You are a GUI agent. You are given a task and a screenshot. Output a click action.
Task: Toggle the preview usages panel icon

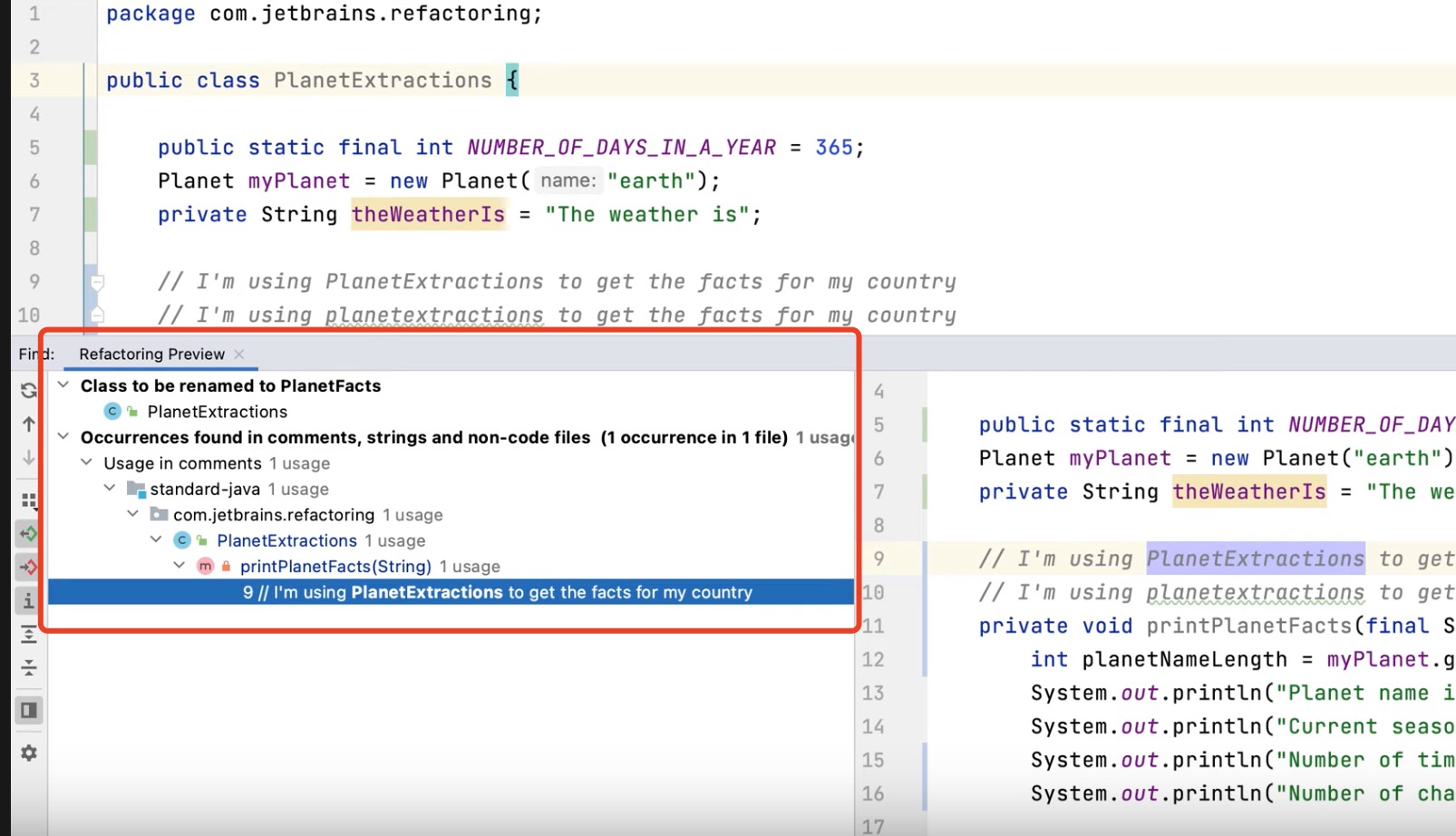coord(28,710)
